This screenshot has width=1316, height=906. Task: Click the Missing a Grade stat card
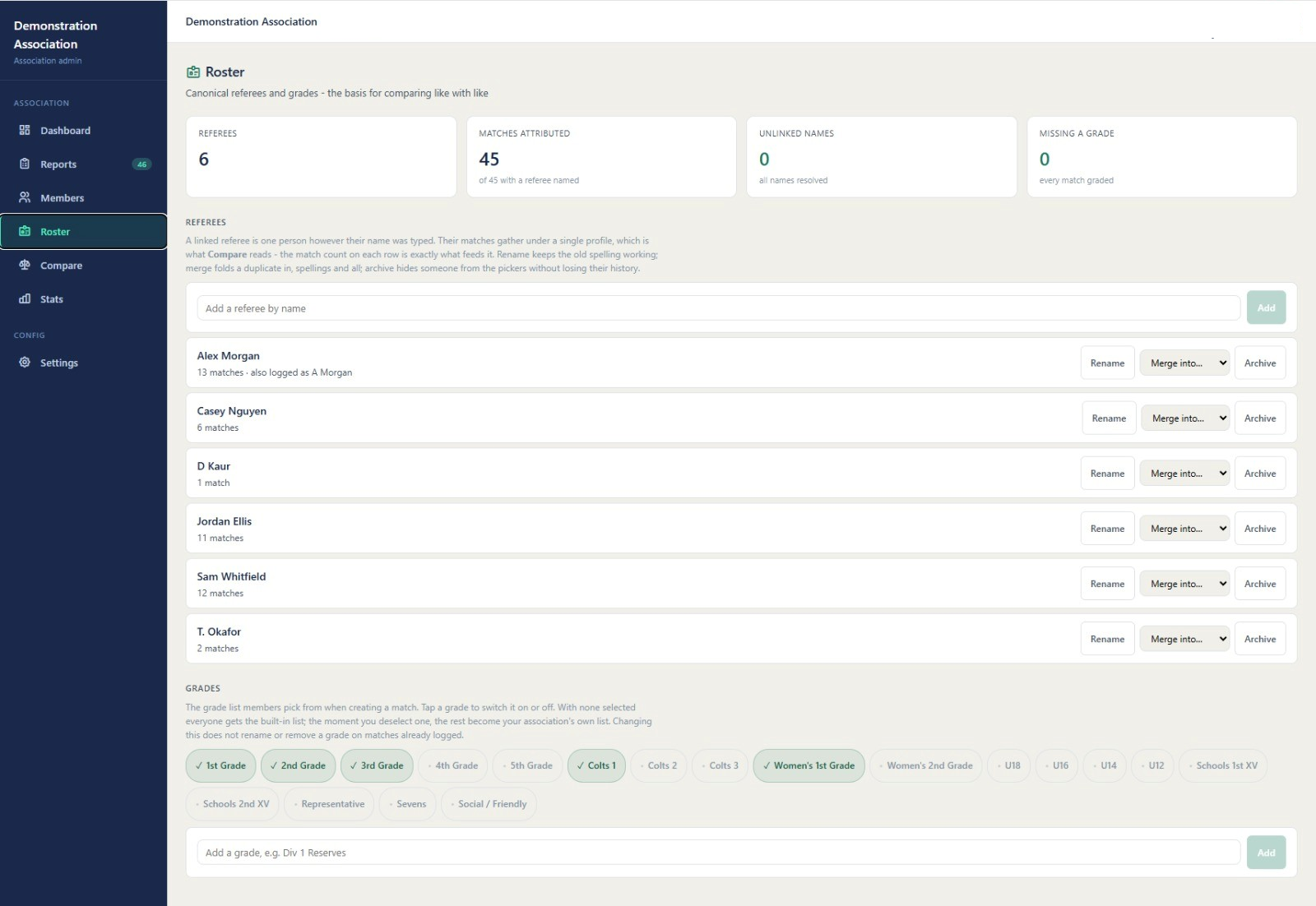coord(1161,156)
